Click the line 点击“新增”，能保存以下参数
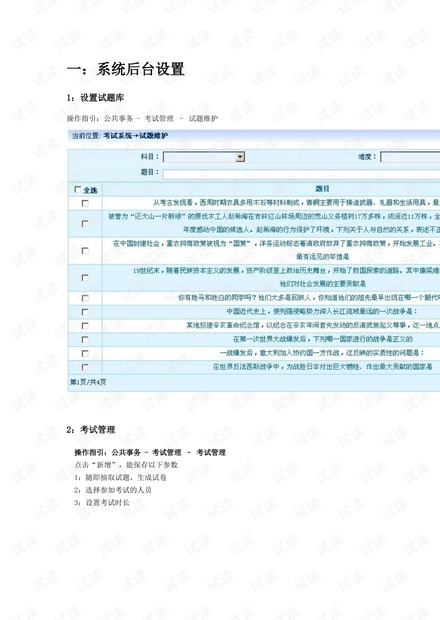Image resolution: width=440 pixels, height=620 pixels. 126,465
